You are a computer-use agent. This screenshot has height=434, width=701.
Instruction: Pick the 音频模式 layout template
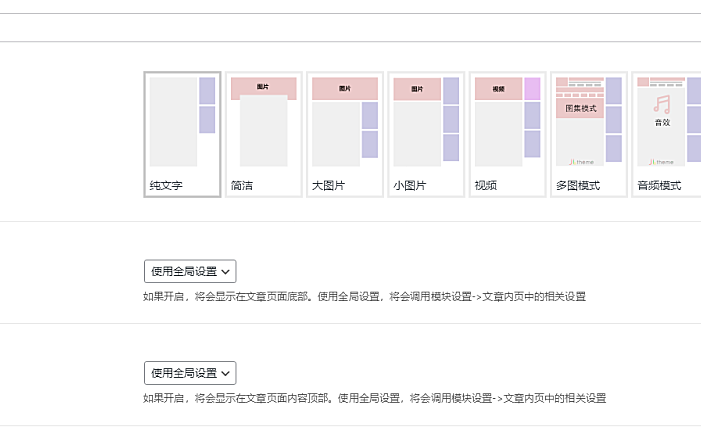(667, 135)
